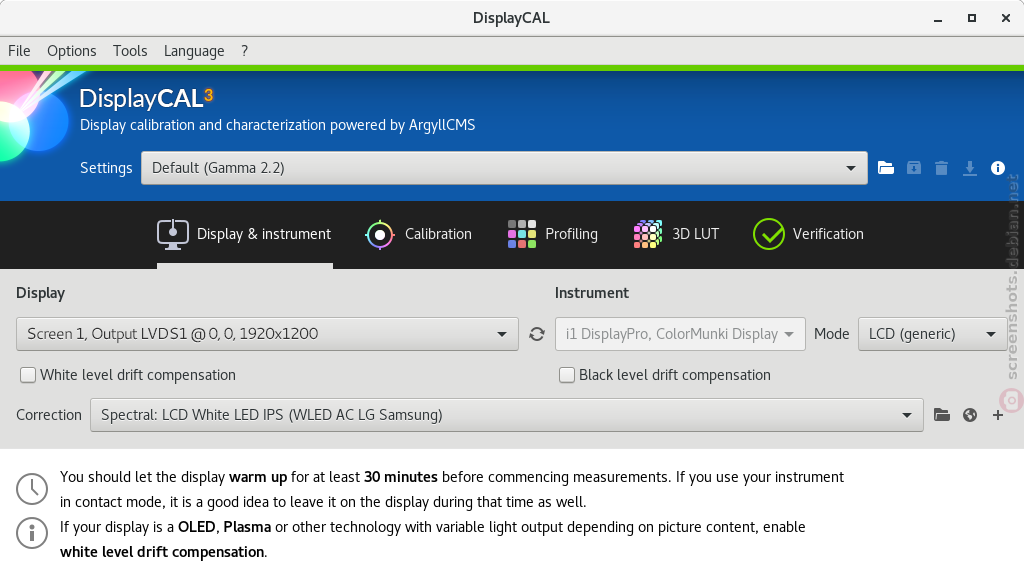Image resolution: width=1024 pixels, height=576 pixels.
Task: Switch to the 3D LUT tab
Action: [676, 234]
